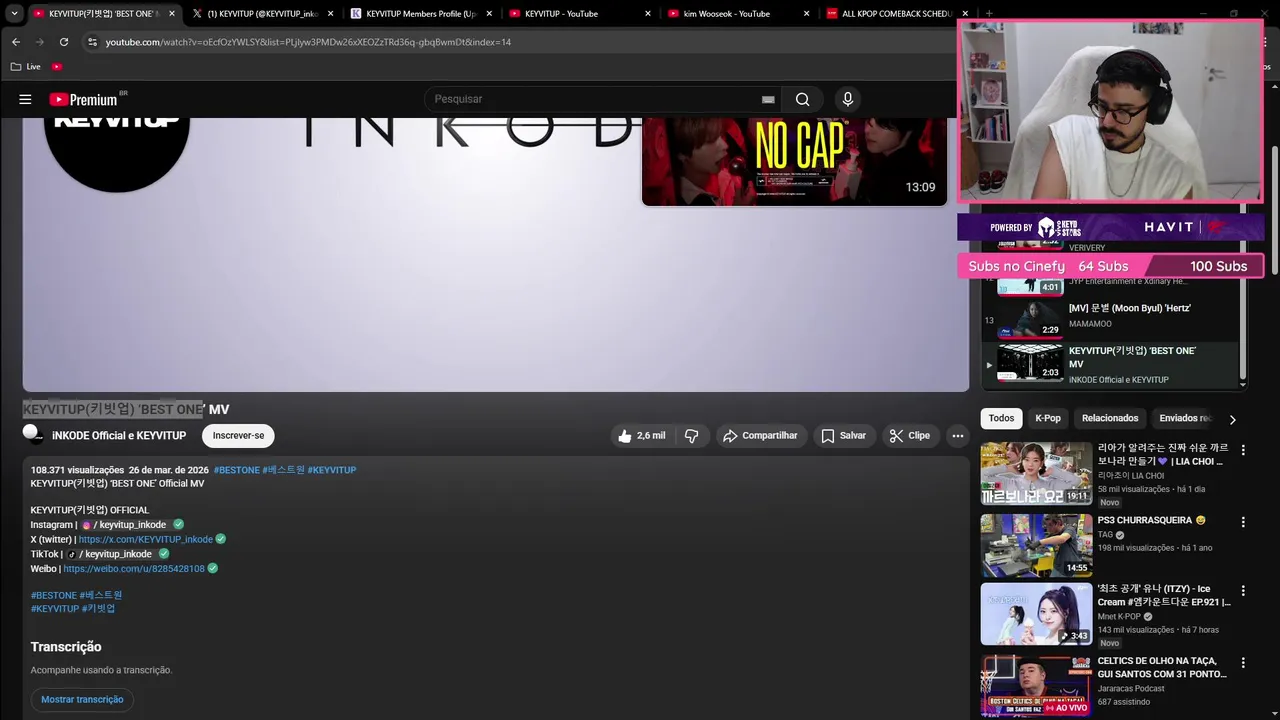1280x720 pixels.
Task: Open hashtag #BESTONE beside the date
Action: point(236,470)
